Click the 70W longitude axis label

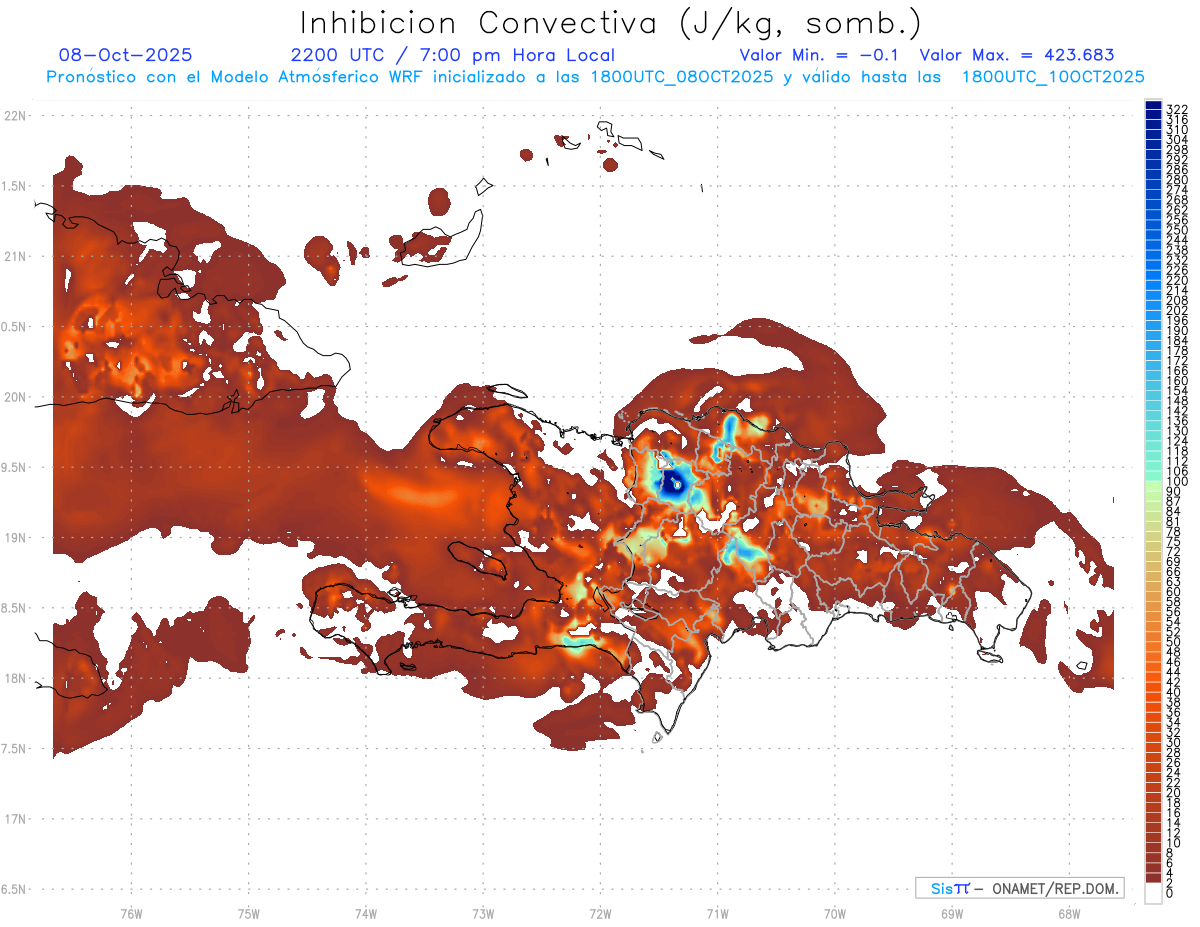(835, 912)
